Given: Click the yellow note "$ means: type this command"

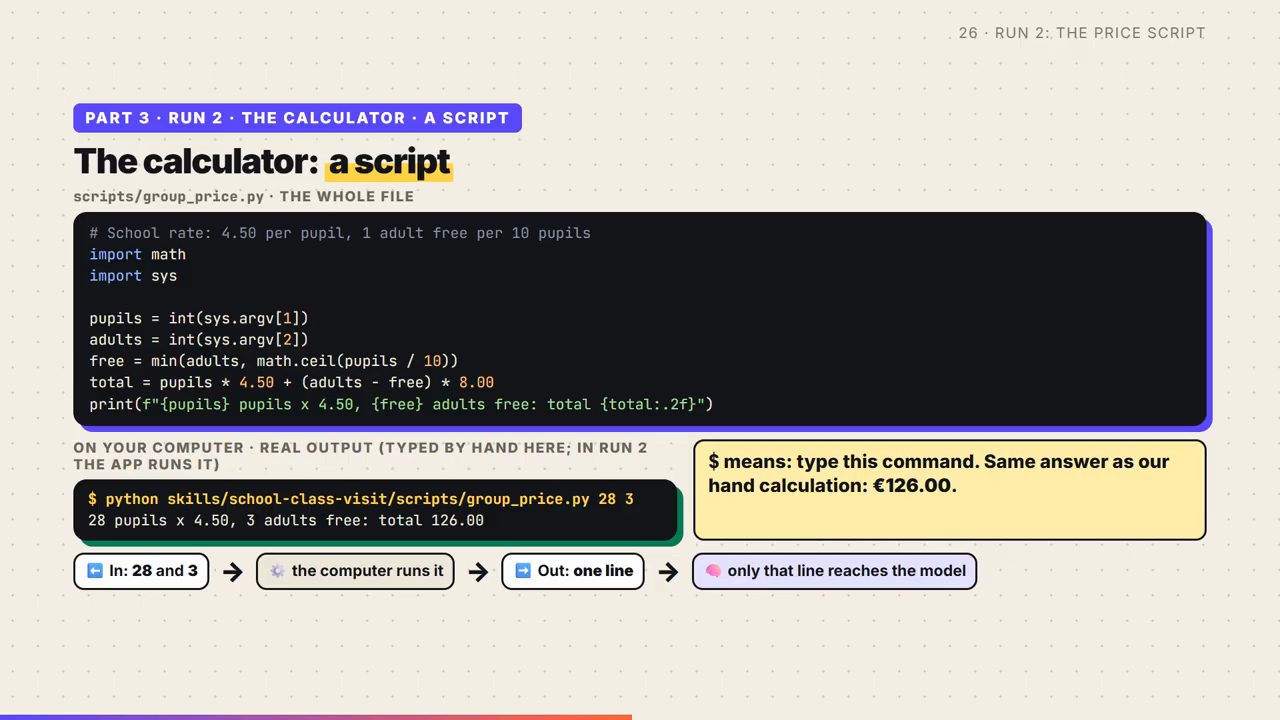Looking at the screenshot, I should coord(949,490).
